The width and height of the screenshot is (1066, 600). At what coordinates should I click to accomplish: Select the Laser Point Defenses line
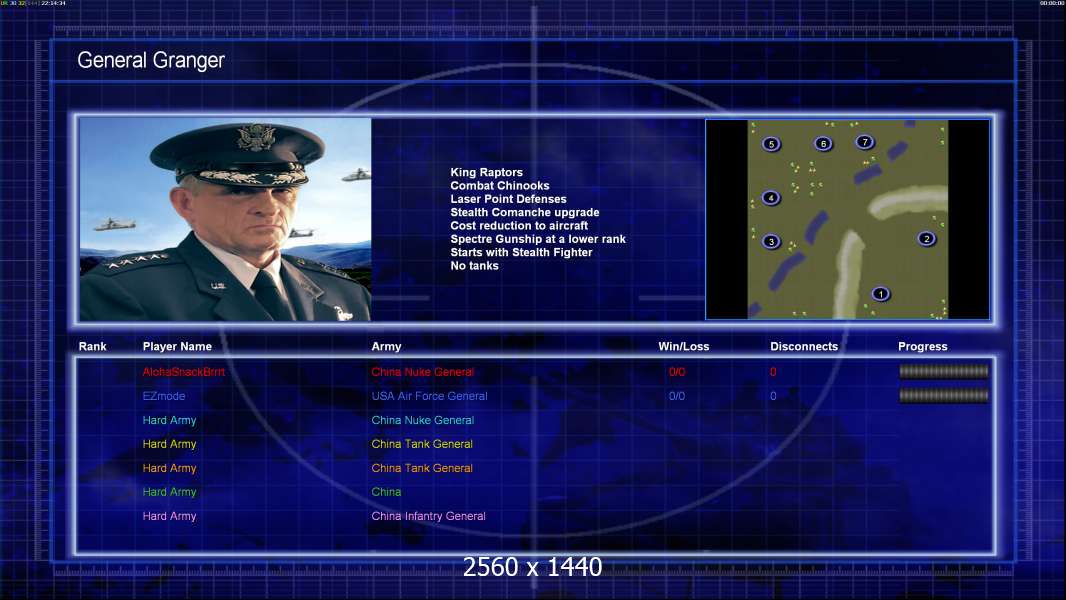[x=508, y=199]
